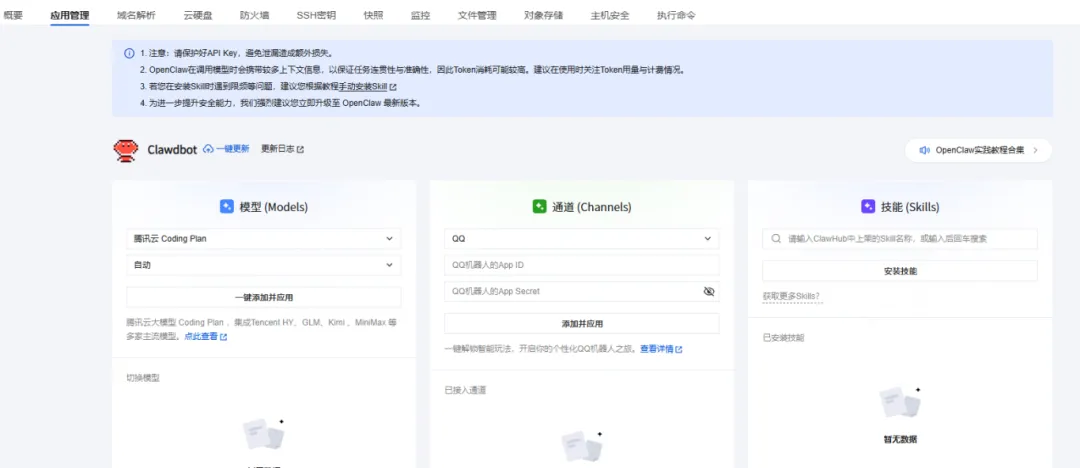Click the 添加并应用 button

[x=581, y=323]
